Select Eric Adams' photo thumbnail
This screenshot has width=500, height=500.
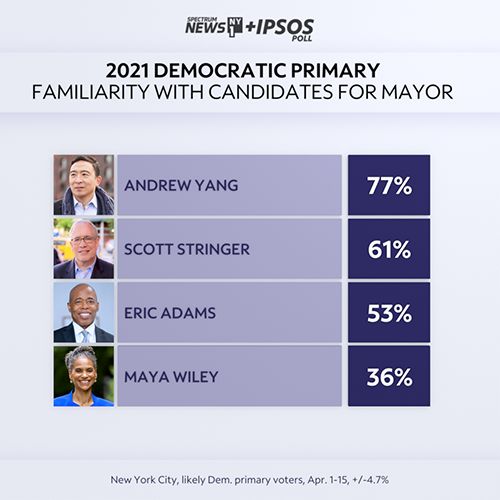pyautogui.click(x=84, y=312)
